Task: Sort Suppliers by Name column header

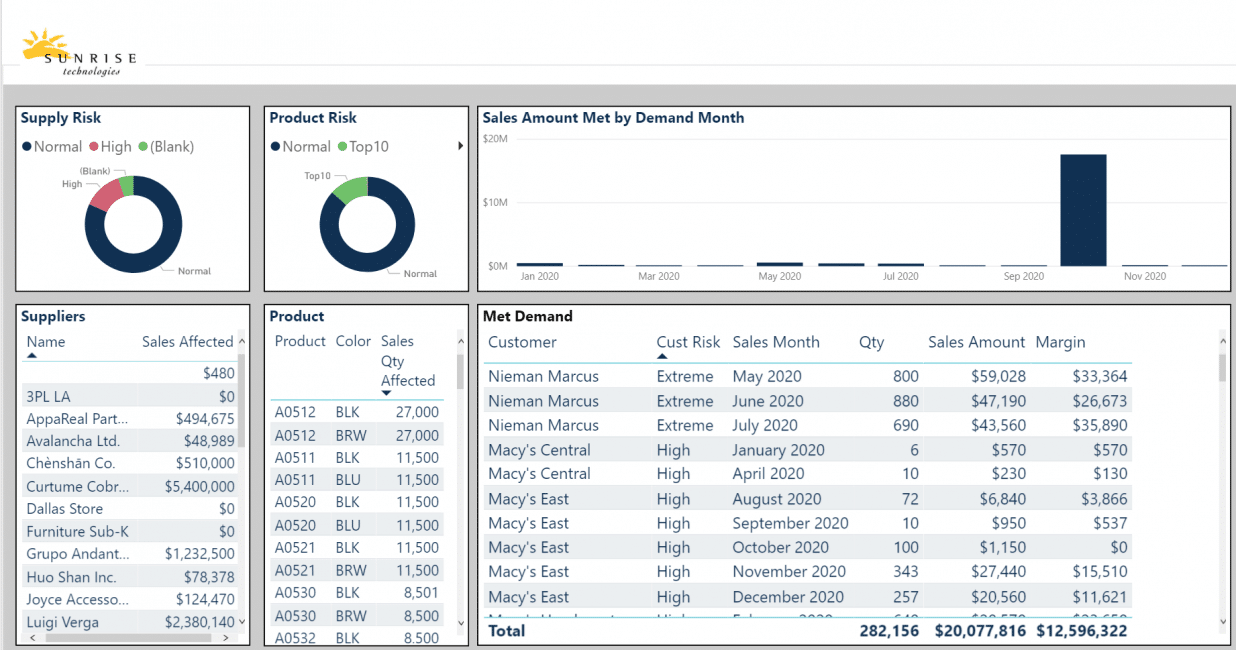Action: click(x=46, y=341)
